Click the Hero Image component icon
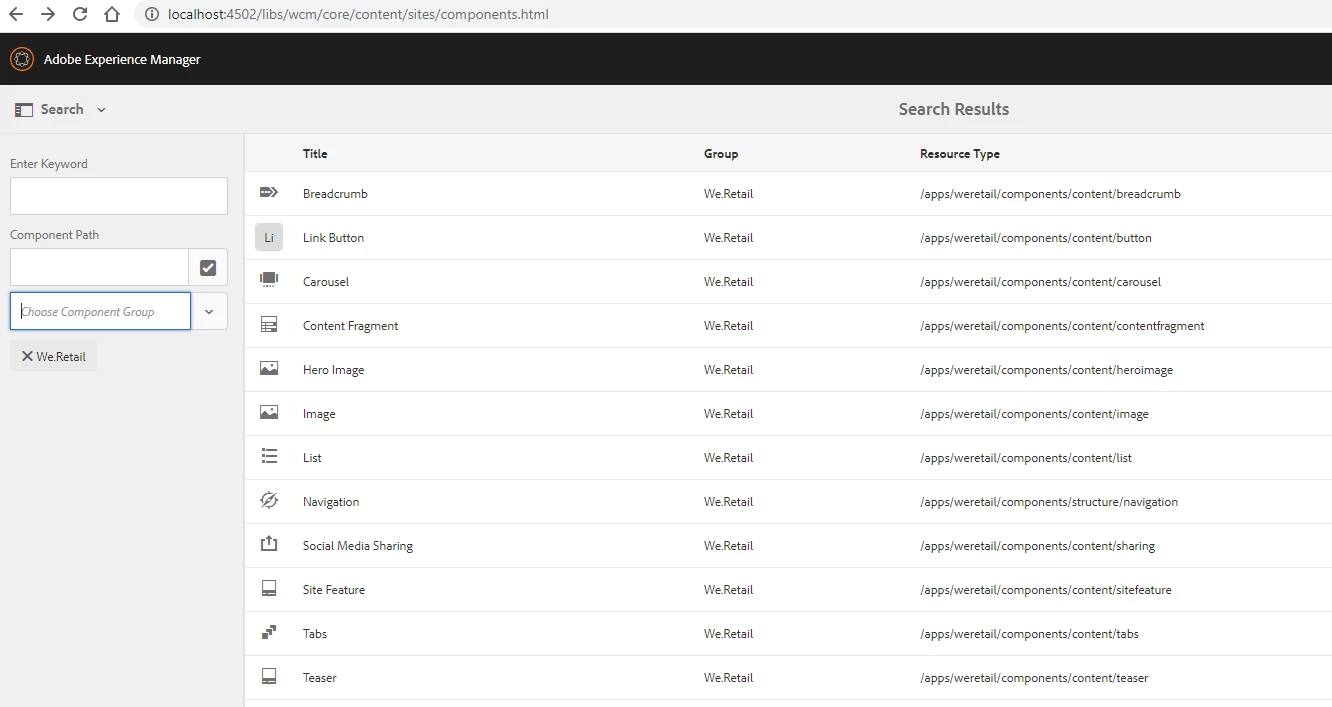The width and height of the screenshot is (1332, 707). 269,369
